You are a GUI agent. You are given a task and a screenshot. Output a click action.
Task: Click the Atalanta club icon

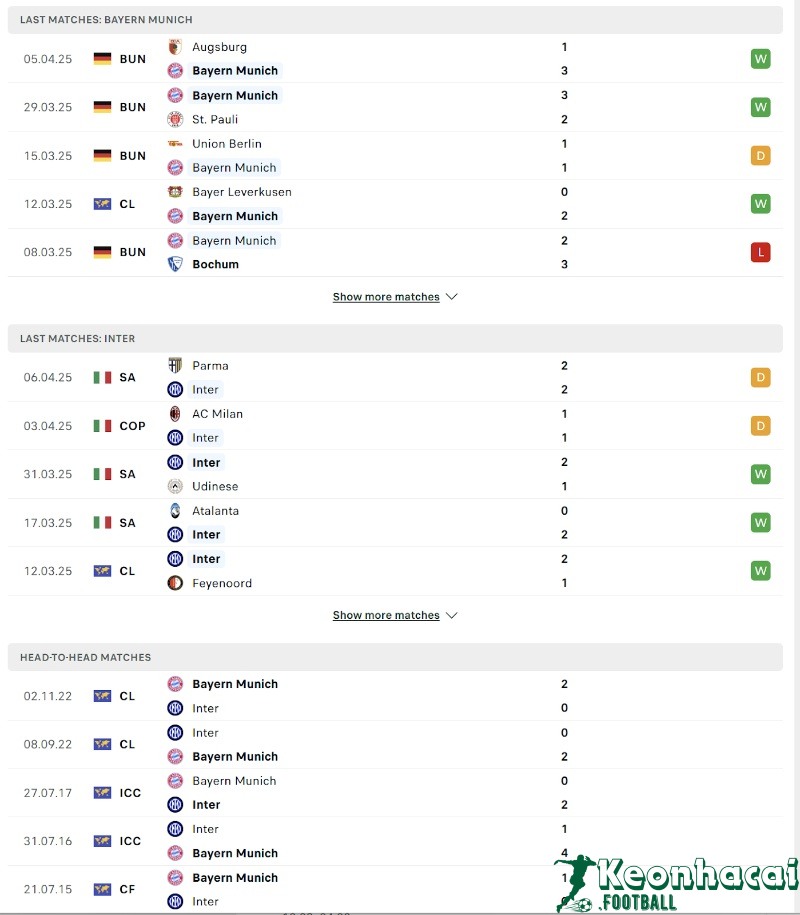tap(175, 511)
